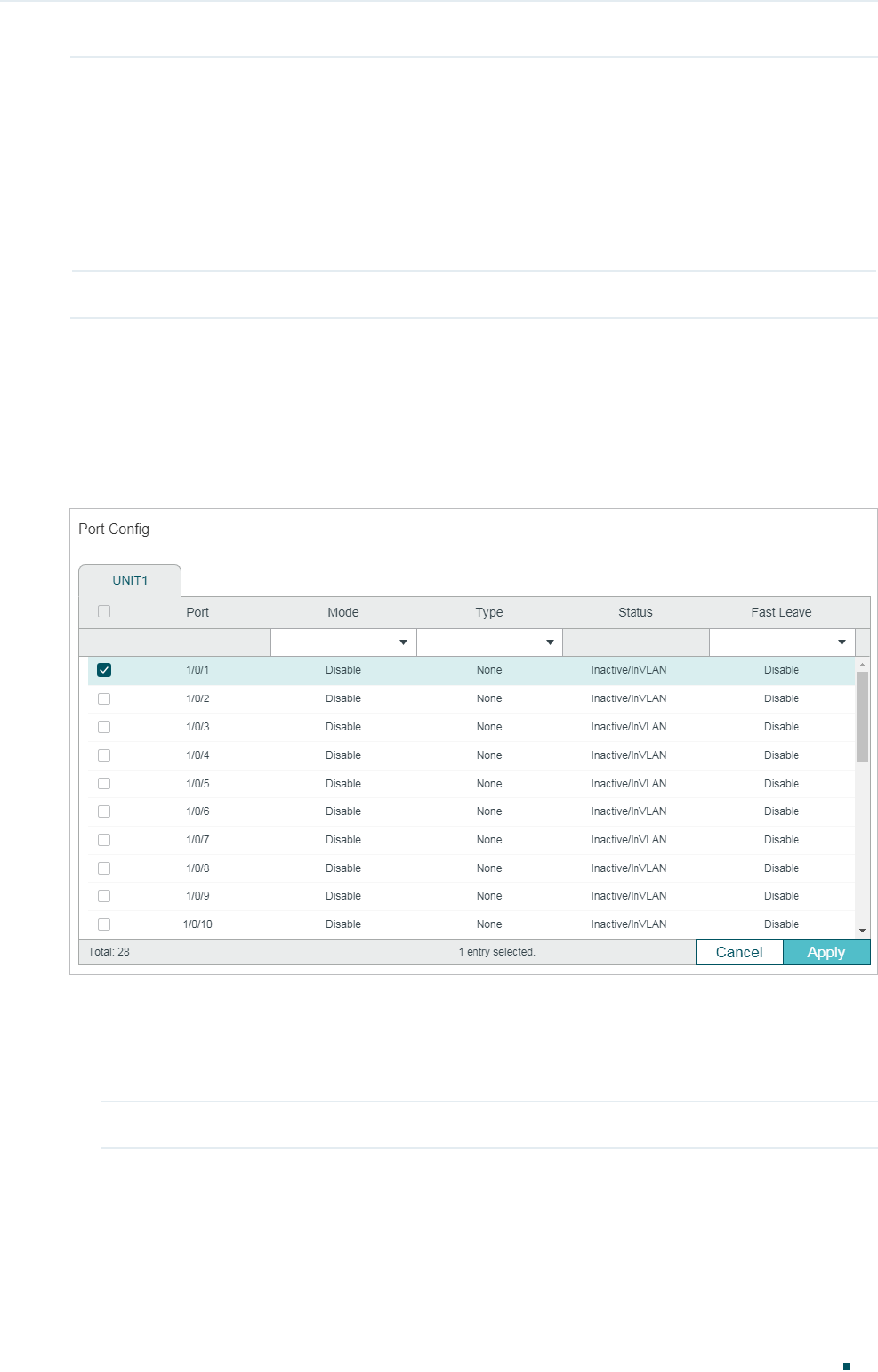The width and height of the screenshot is (878, 1372).
Task: Click Mode value Disable for port 1/0/1
Action: tap(343, 670)
